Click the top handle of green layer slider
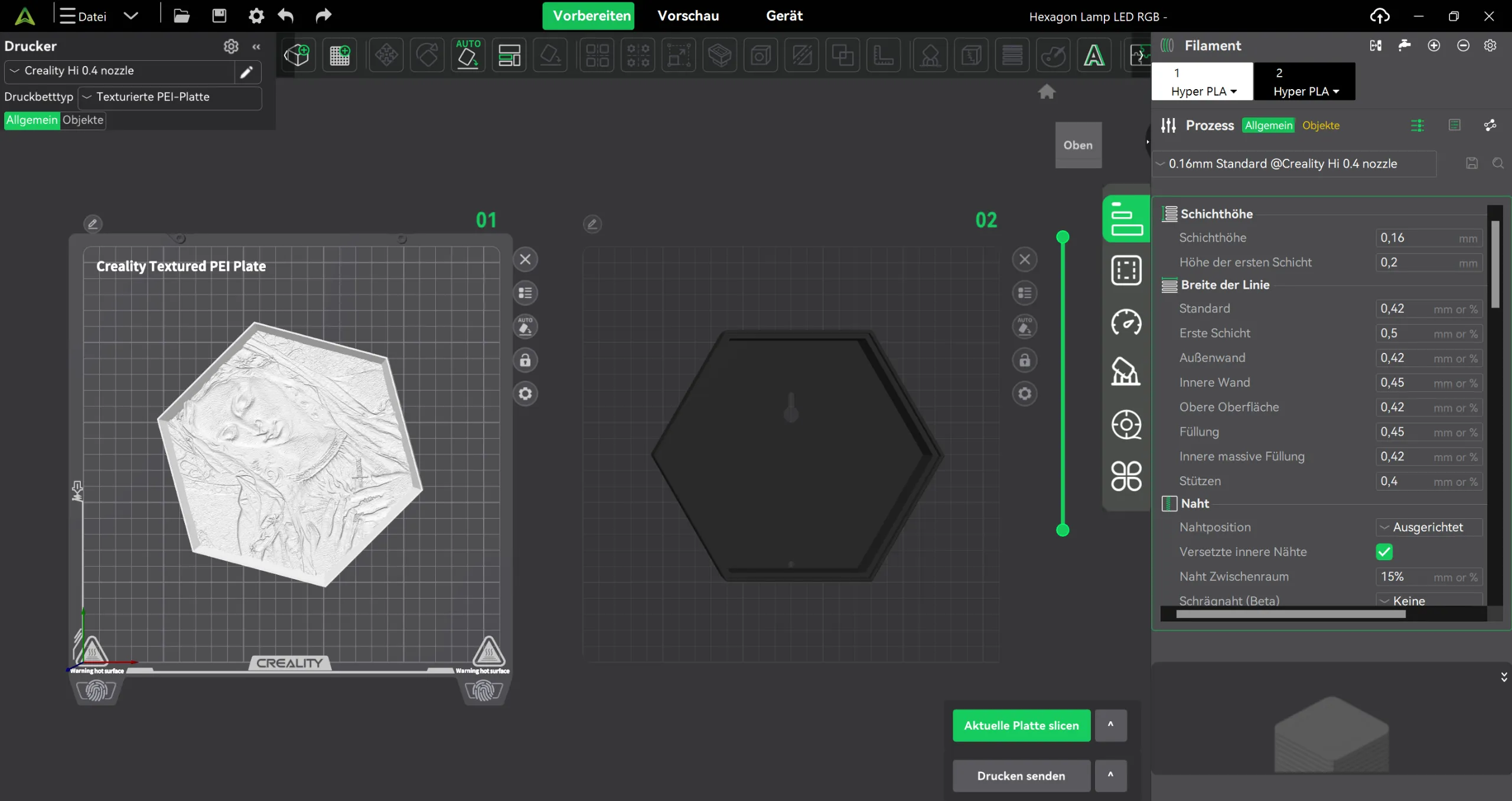 pos(1063,237)
